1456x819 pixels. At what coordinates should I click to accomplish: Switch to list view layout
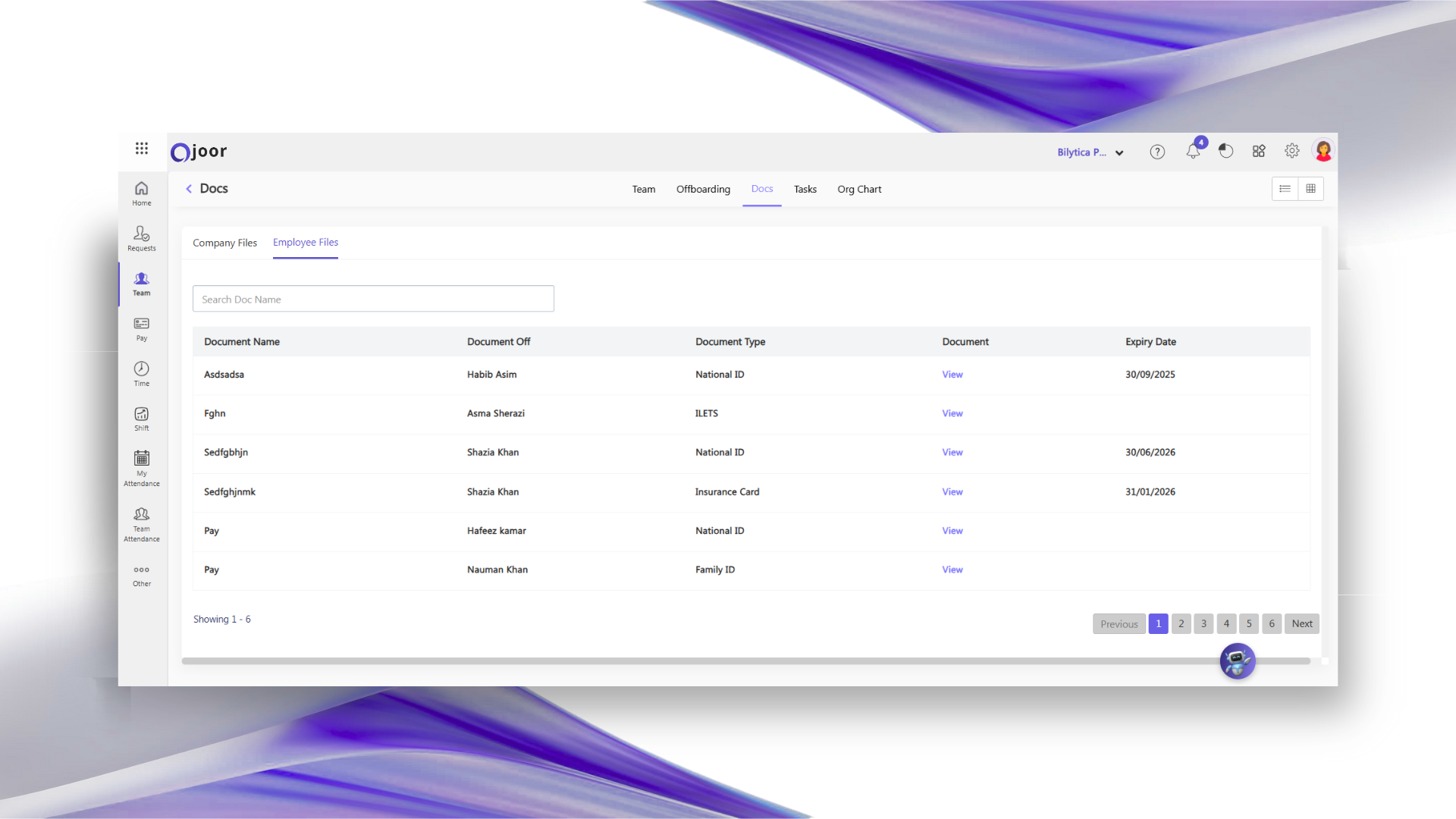click(1285, 189)
